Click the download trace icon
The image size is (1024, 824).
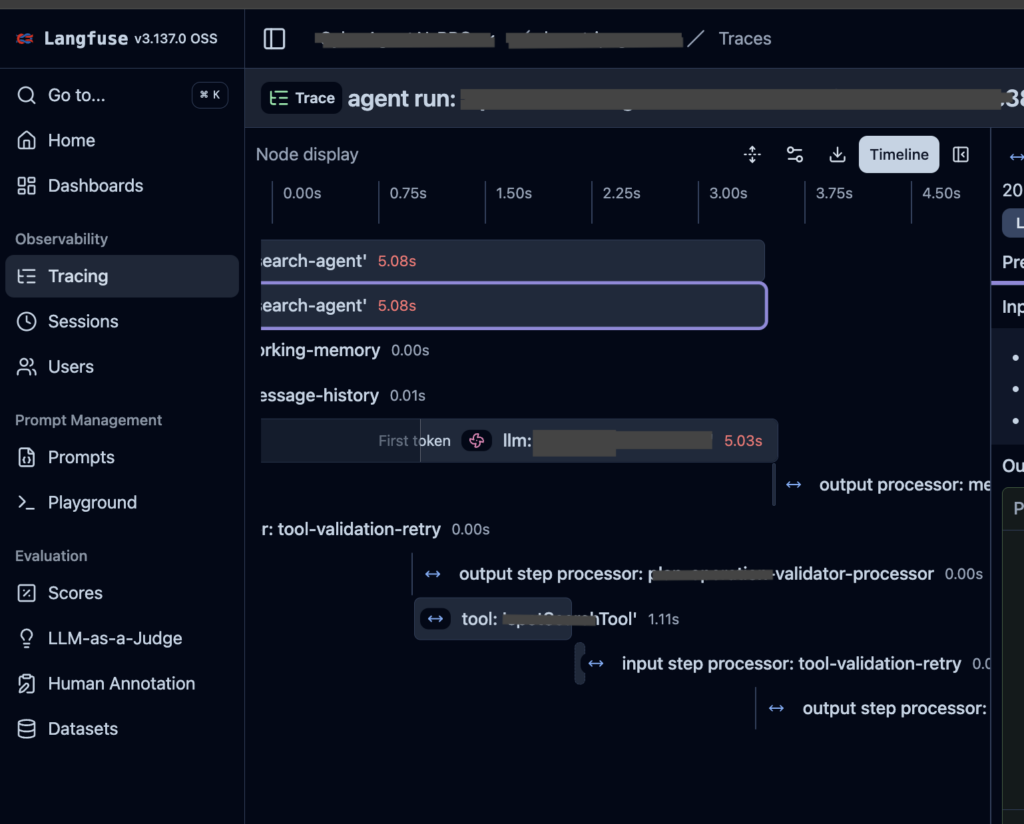(838, 154)
